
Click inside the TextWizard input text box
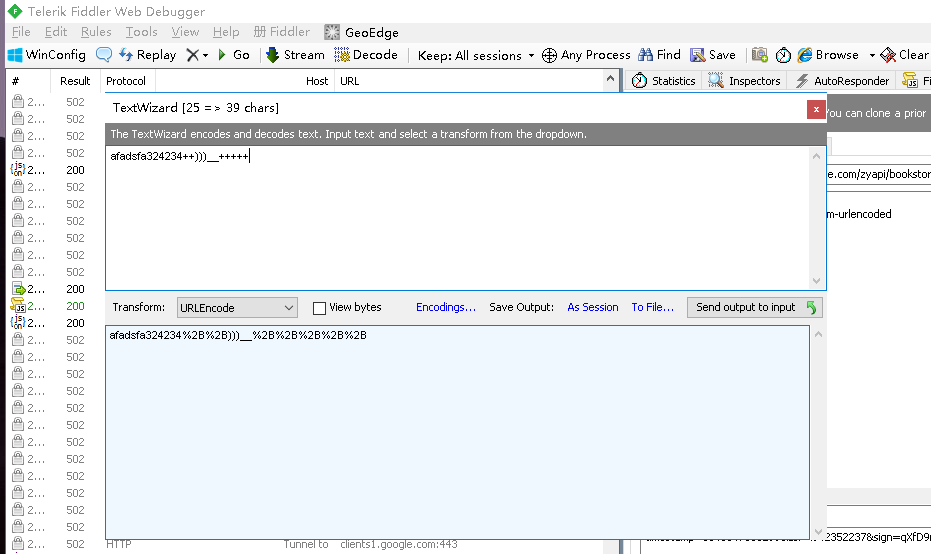click(458, 218)
